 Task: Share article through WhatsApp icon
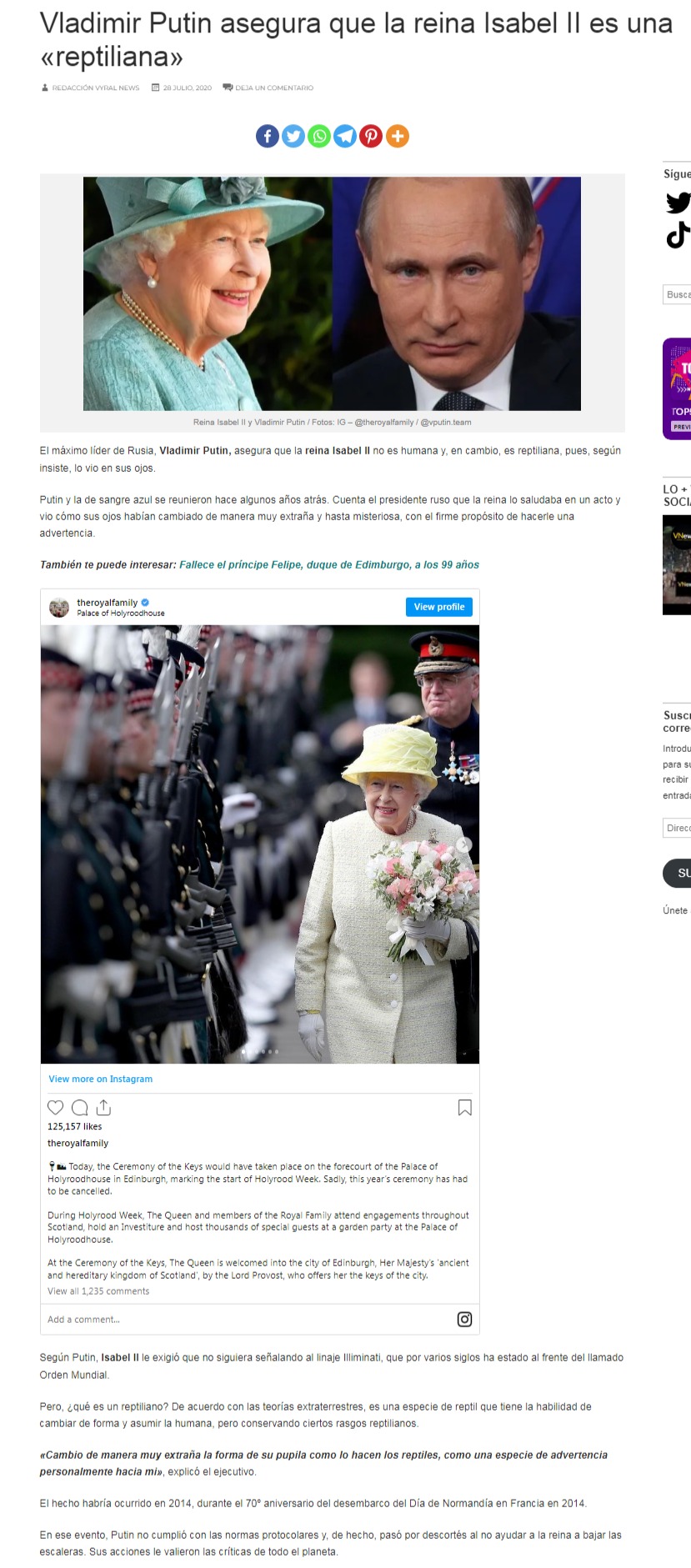click(319, 136)
